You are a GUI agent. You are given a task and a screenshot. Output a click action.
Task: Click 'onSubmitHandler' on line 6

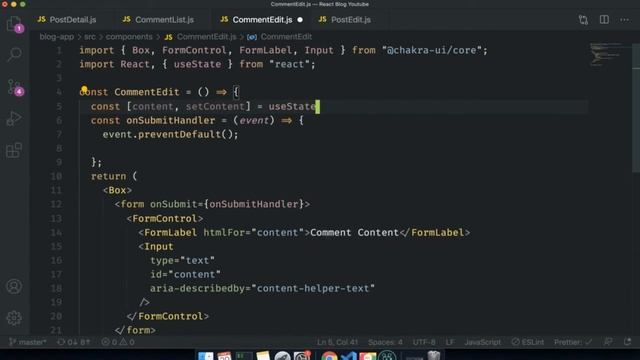pos(171,120)
